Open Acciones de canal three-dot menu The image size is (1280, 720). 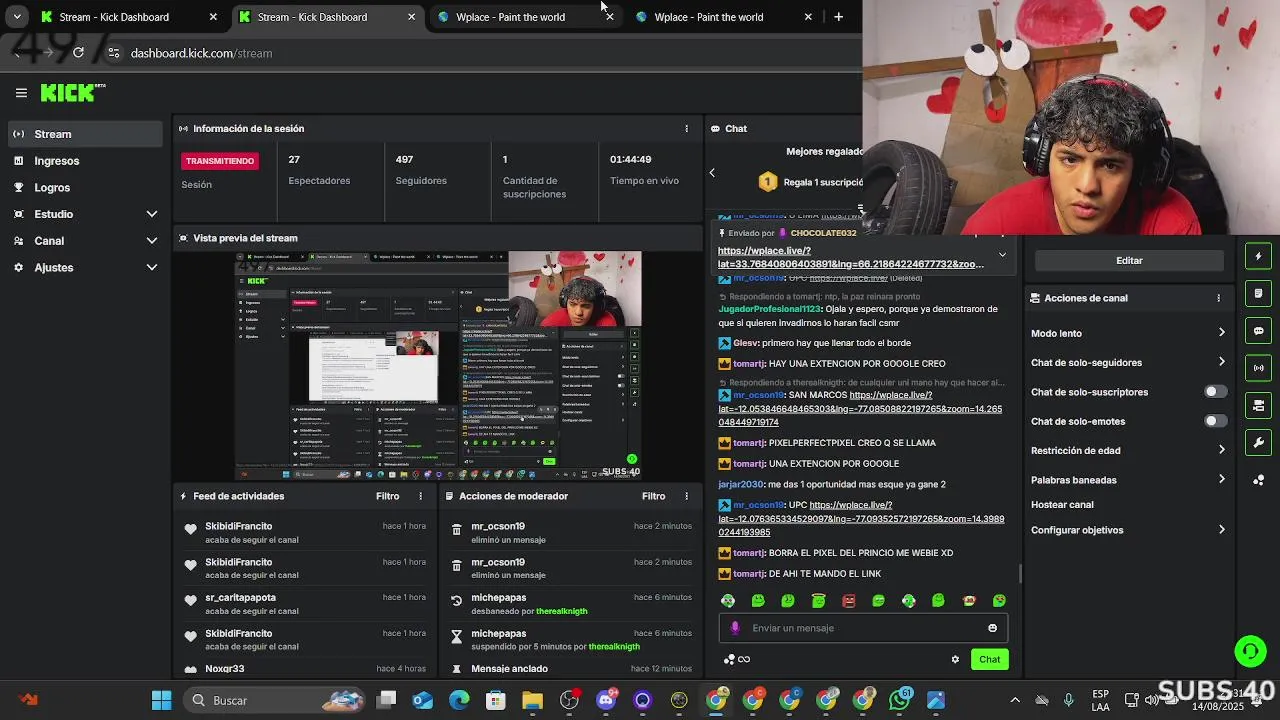(x=1218, y=298)
